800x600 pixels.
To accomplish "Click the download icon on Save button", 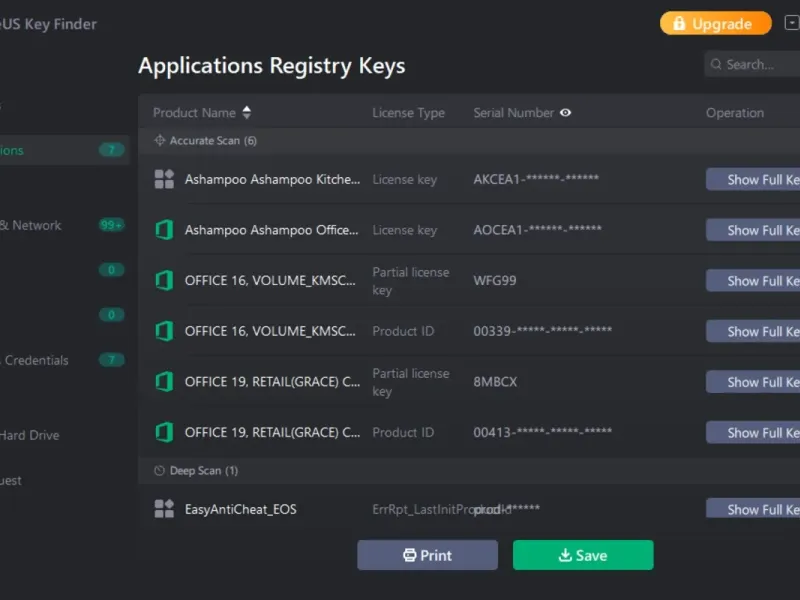I will 565,555.
